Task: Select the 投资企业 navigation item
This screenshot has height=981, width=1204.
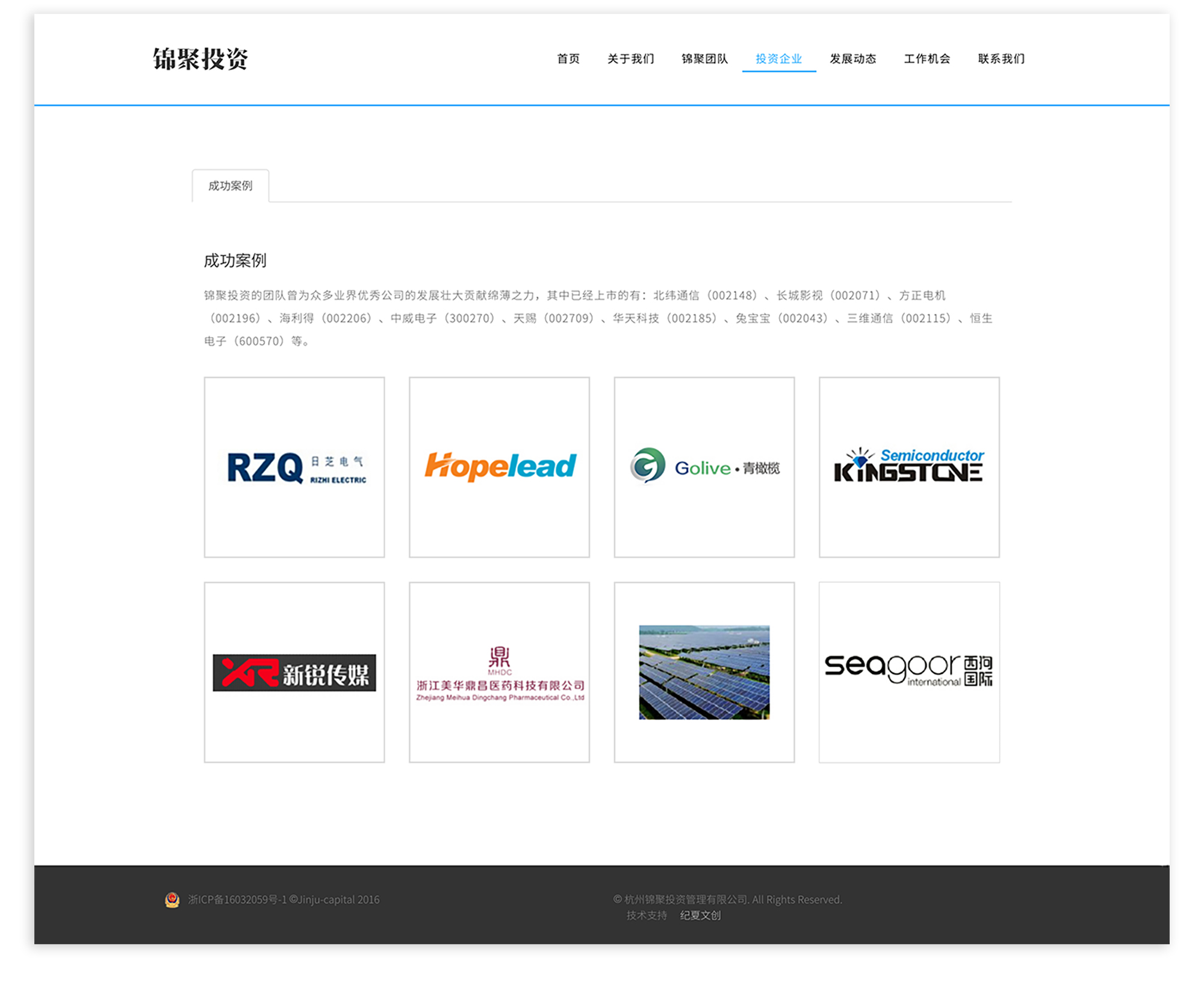Action: (779, 59)
